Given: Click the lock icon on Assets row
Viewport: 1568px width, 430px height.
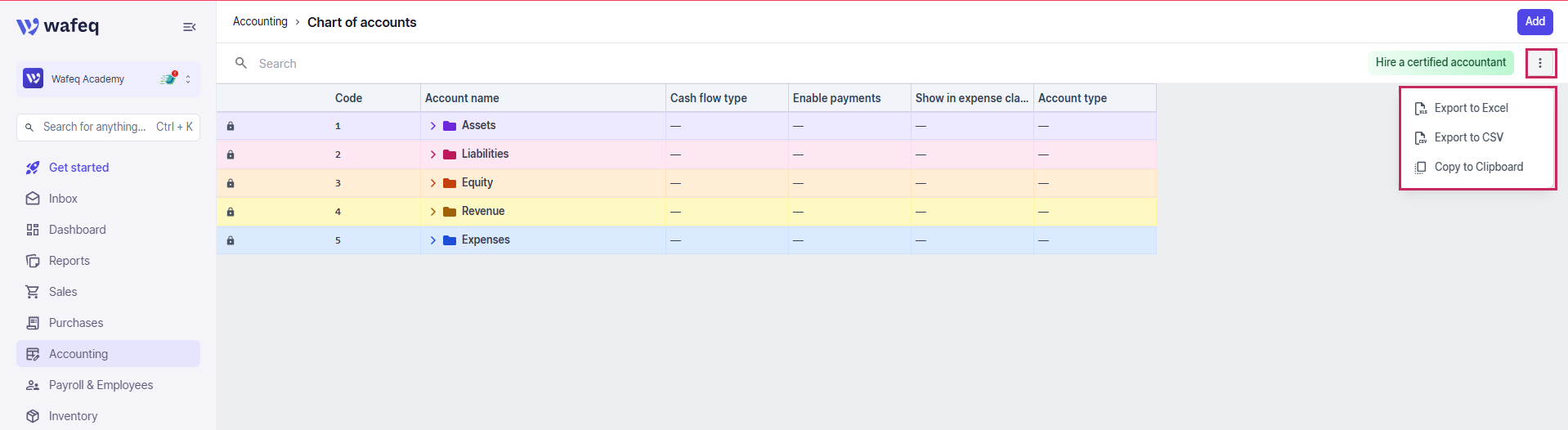Looking at the screenshot, I should point(231,126).
